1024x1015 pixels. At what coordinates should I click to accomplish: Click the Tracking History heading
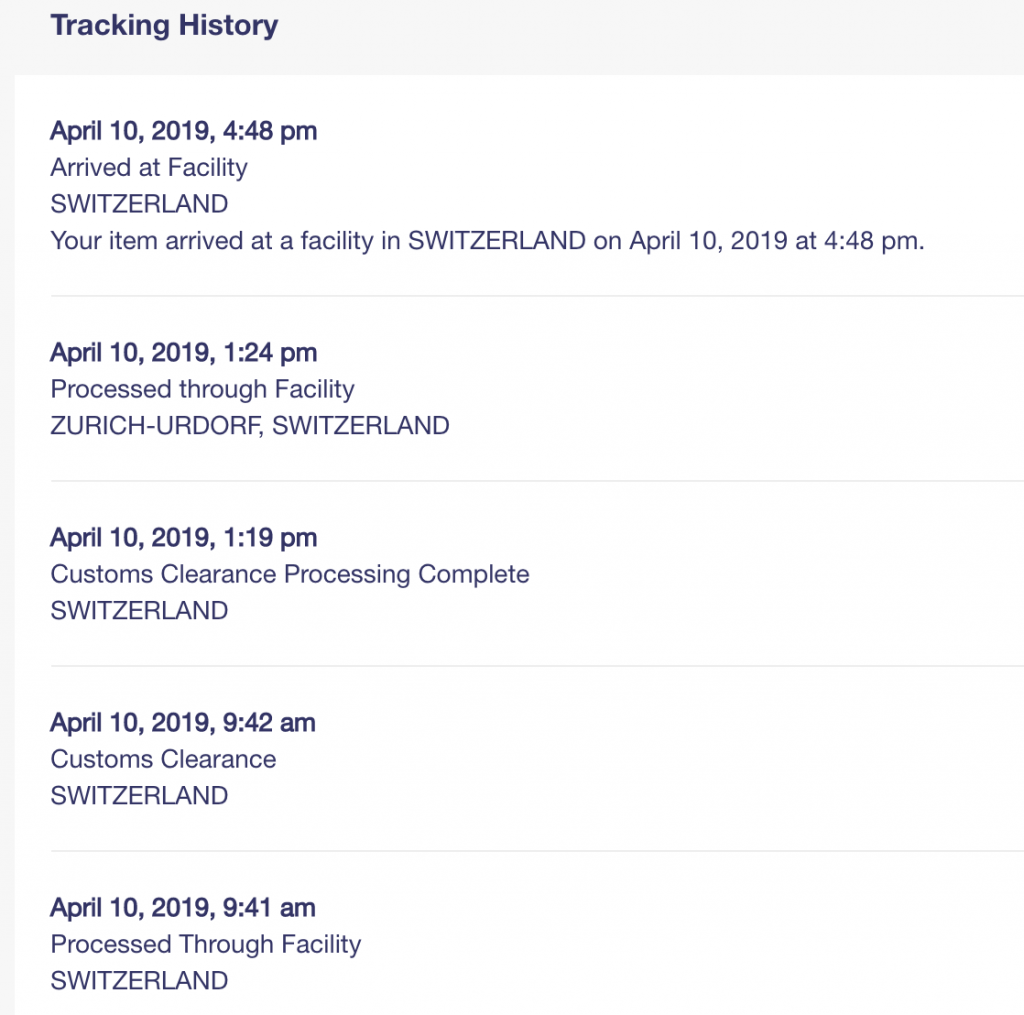164,25
